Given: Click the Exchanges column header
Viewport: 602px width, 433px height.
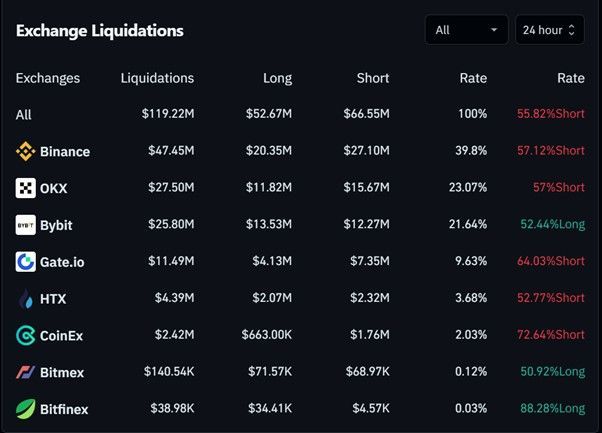Looking at the screenshot, I should (x=48, y=78).
